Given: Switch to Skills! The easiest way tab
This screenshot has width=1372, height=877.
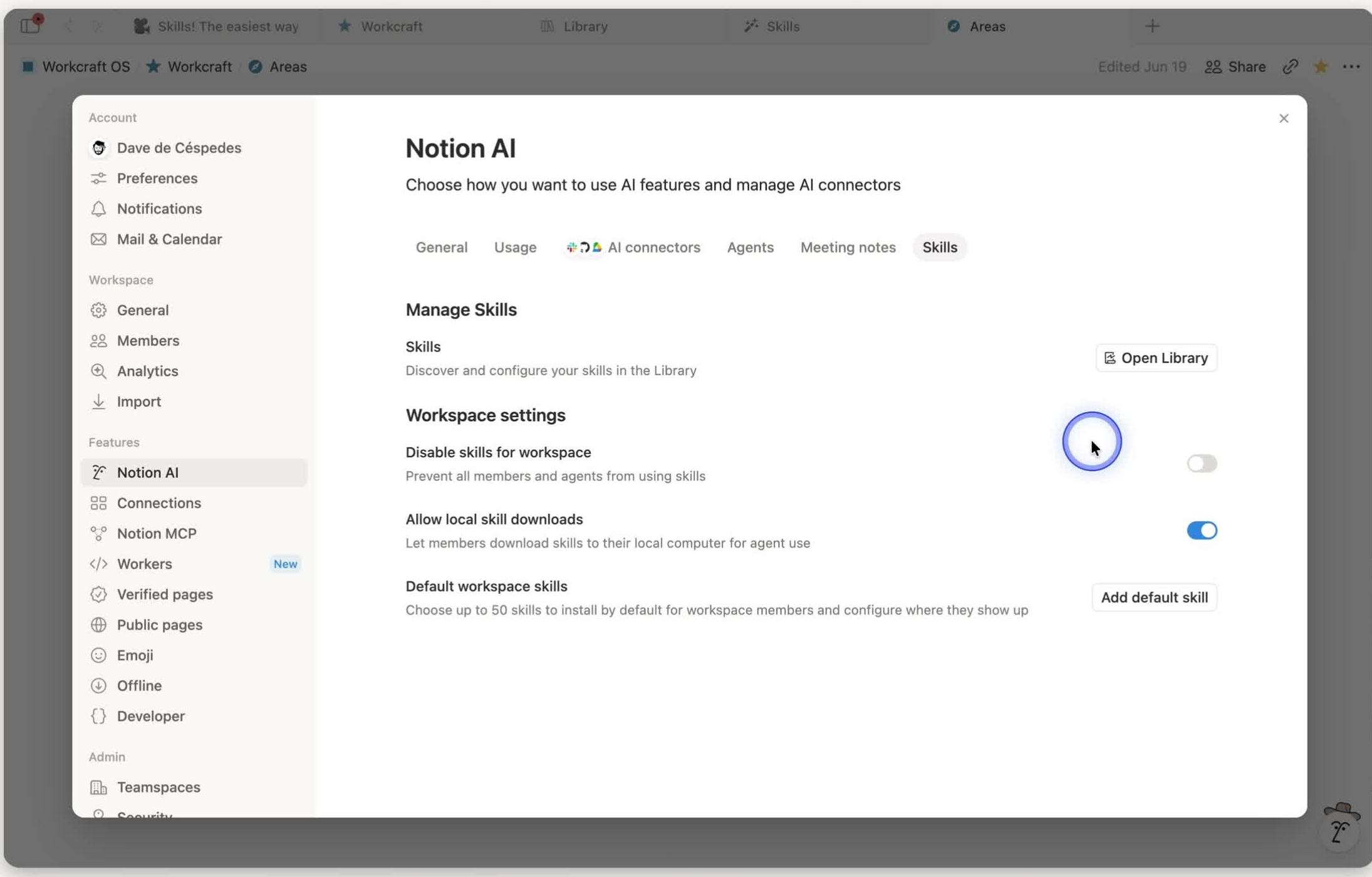Looking at the screenshot, I should point(217,26).
